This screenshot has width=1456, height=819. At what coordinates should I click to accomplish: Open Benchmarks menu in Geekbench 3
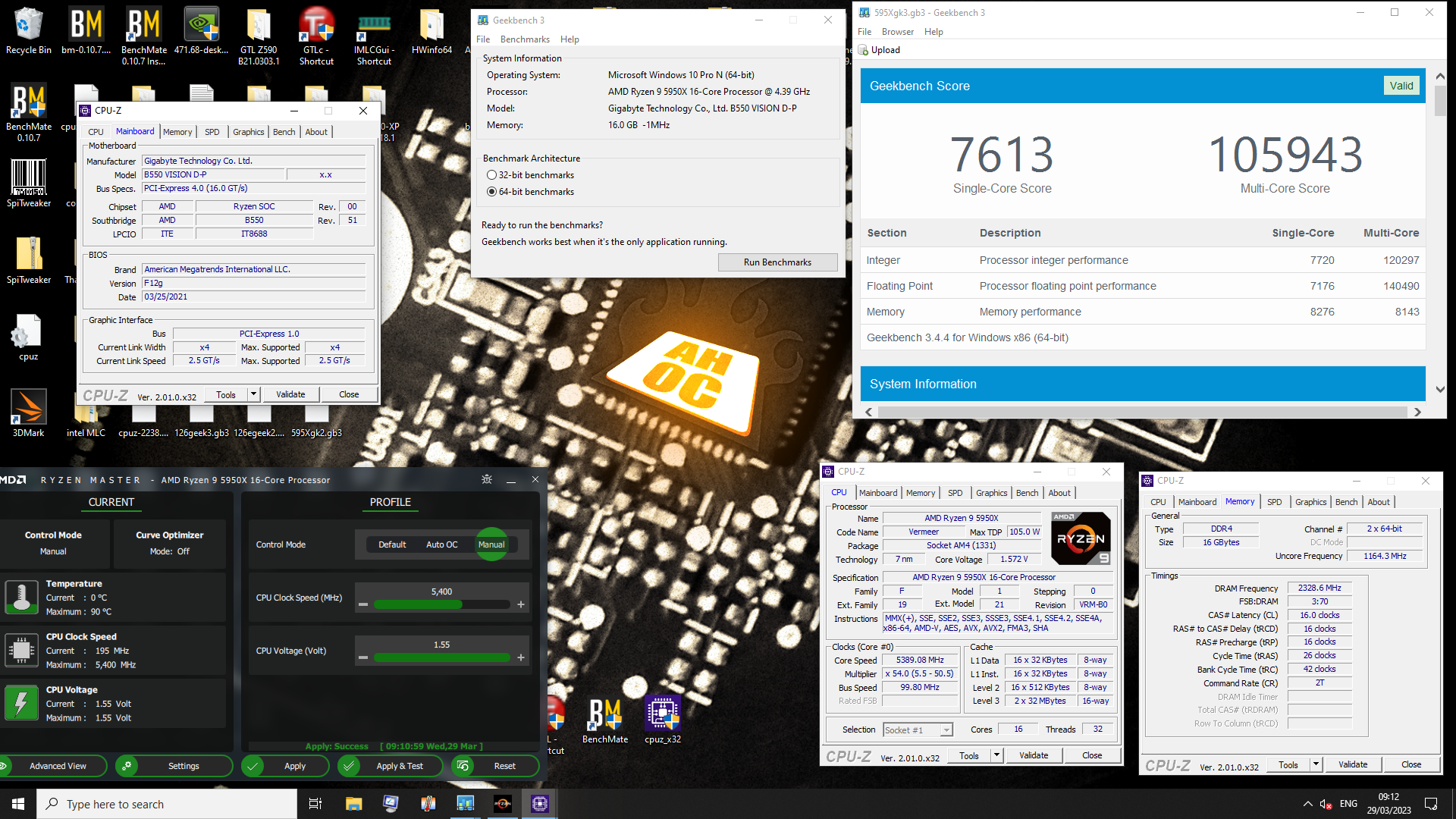pos(525,39)
